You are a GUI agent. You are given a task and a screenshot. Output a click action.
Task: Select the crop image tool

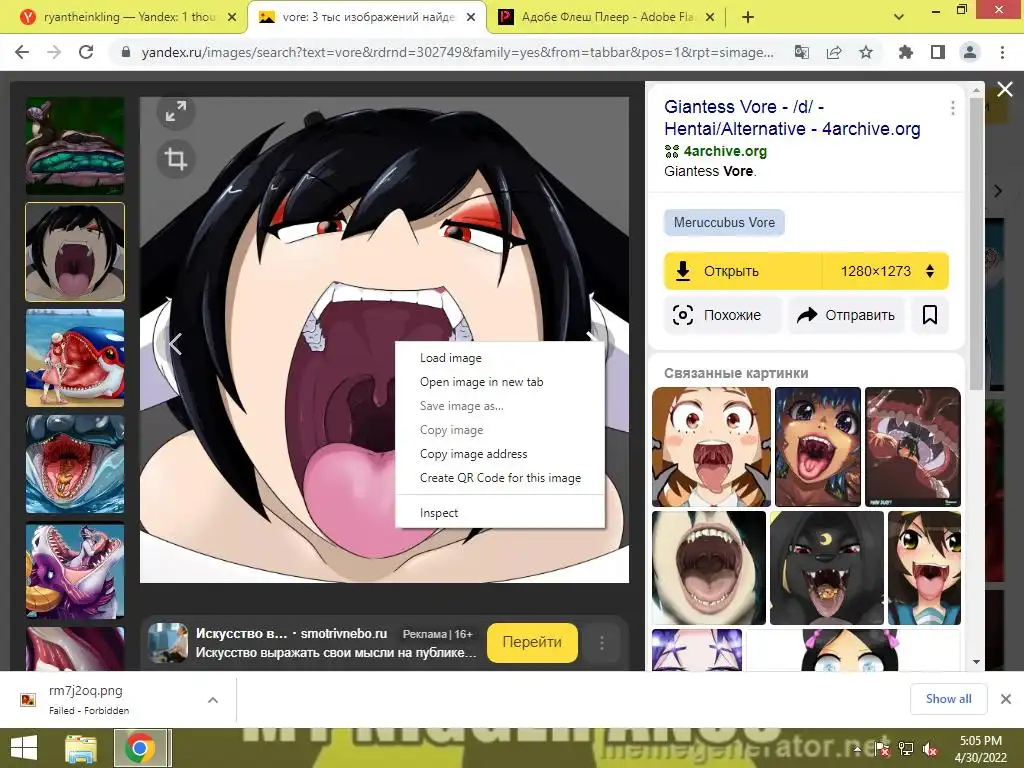176,159
